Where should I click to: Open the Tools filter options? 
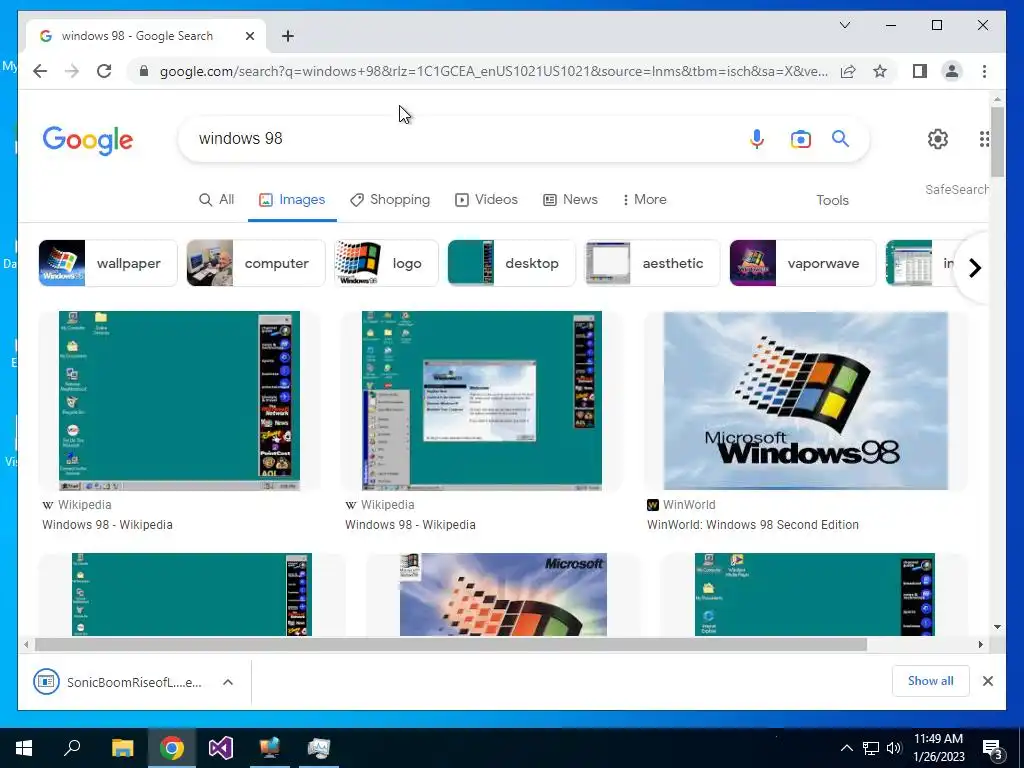[832, 200]
